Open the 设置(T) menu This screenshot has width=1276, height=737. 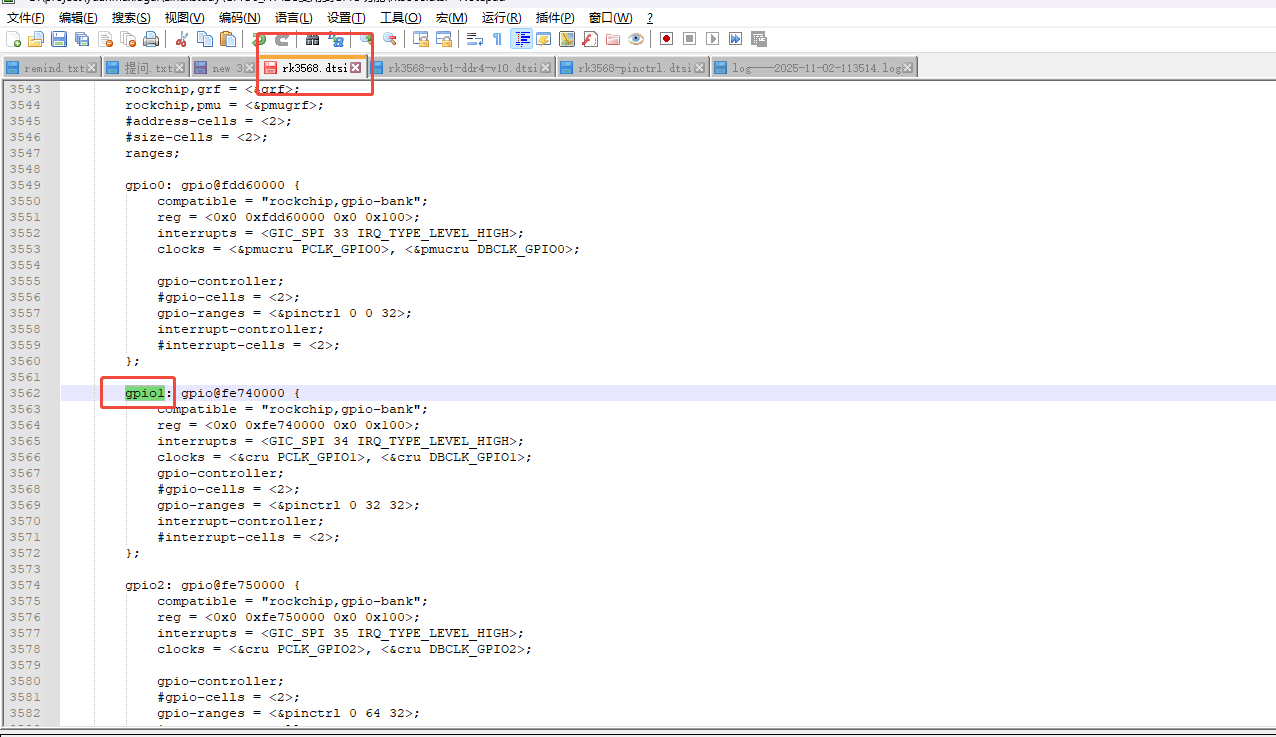(x=346, y=18)
